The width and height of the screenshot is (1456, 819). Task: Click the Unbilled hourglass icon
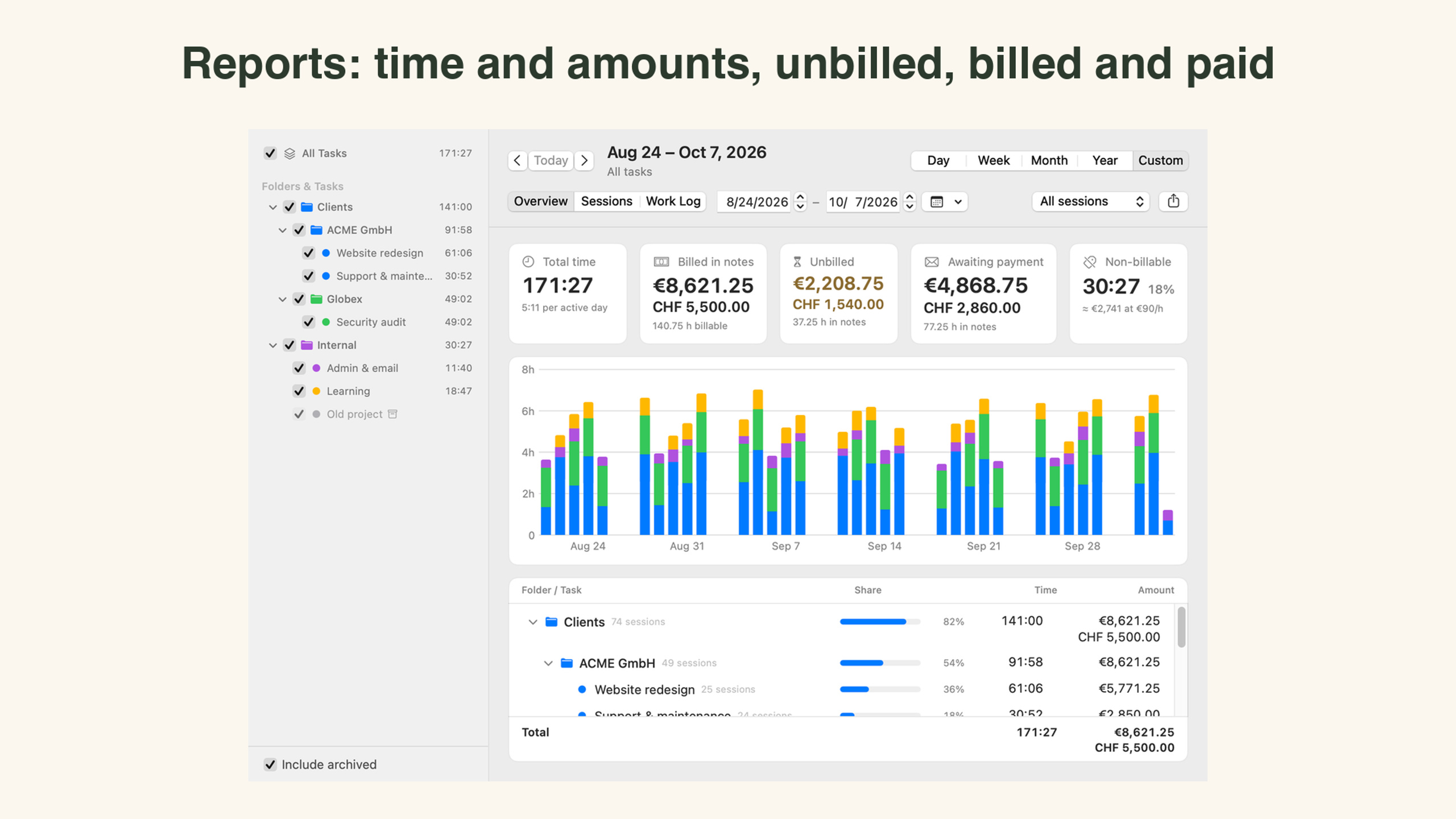point(797,262)
